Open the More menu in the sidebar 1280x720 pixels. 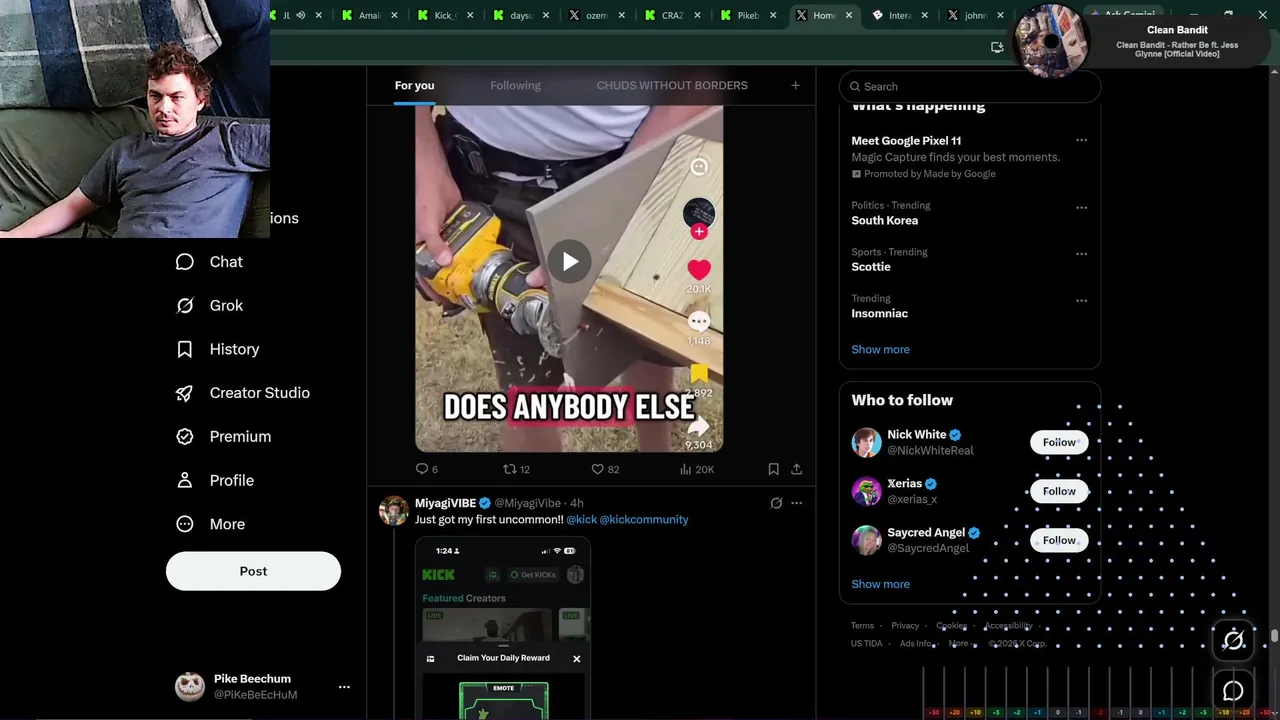tap(210, 524)
